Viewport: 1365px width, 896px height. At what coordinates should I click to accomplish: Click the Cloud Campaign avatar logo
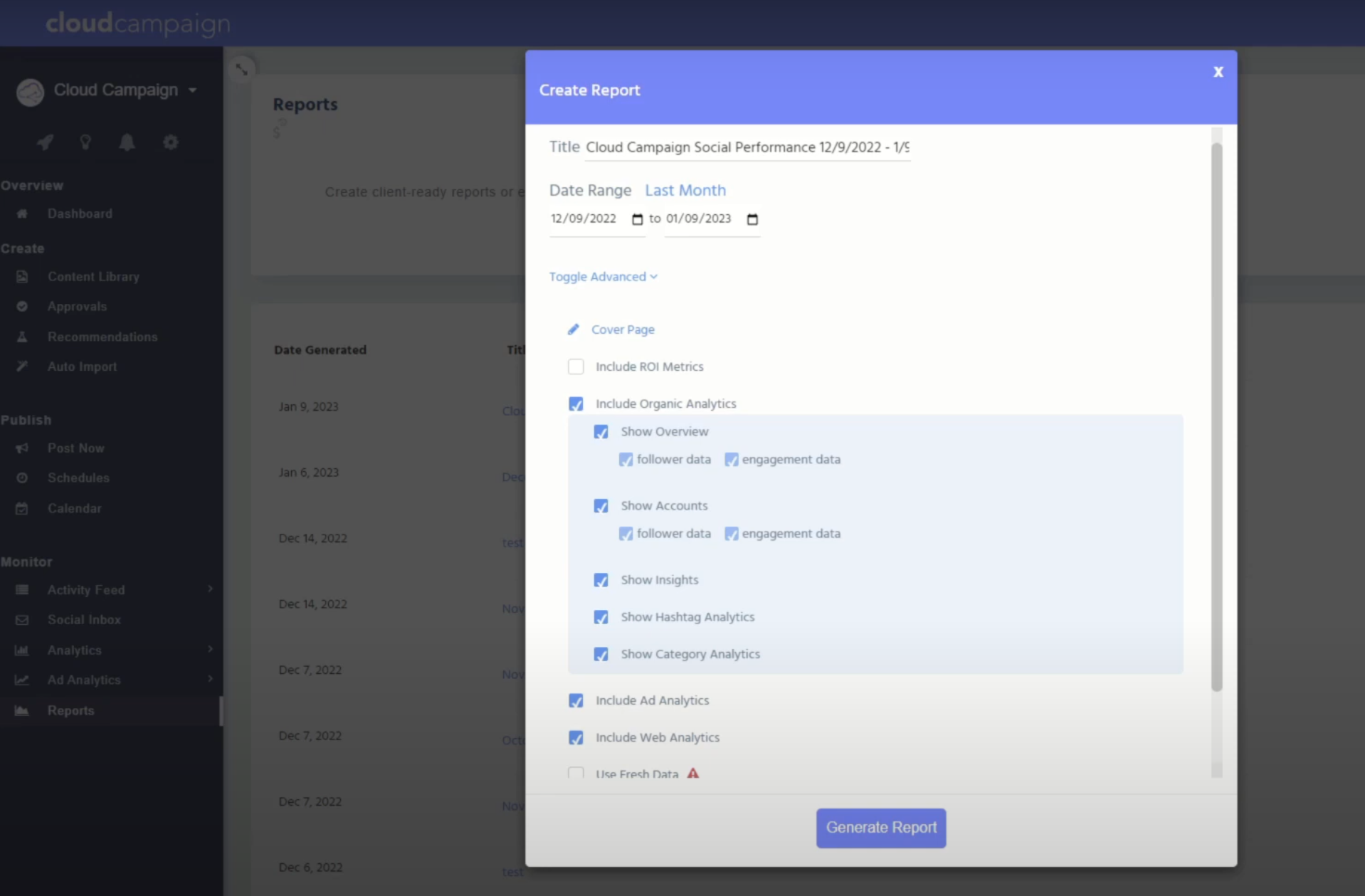point(30,92)
